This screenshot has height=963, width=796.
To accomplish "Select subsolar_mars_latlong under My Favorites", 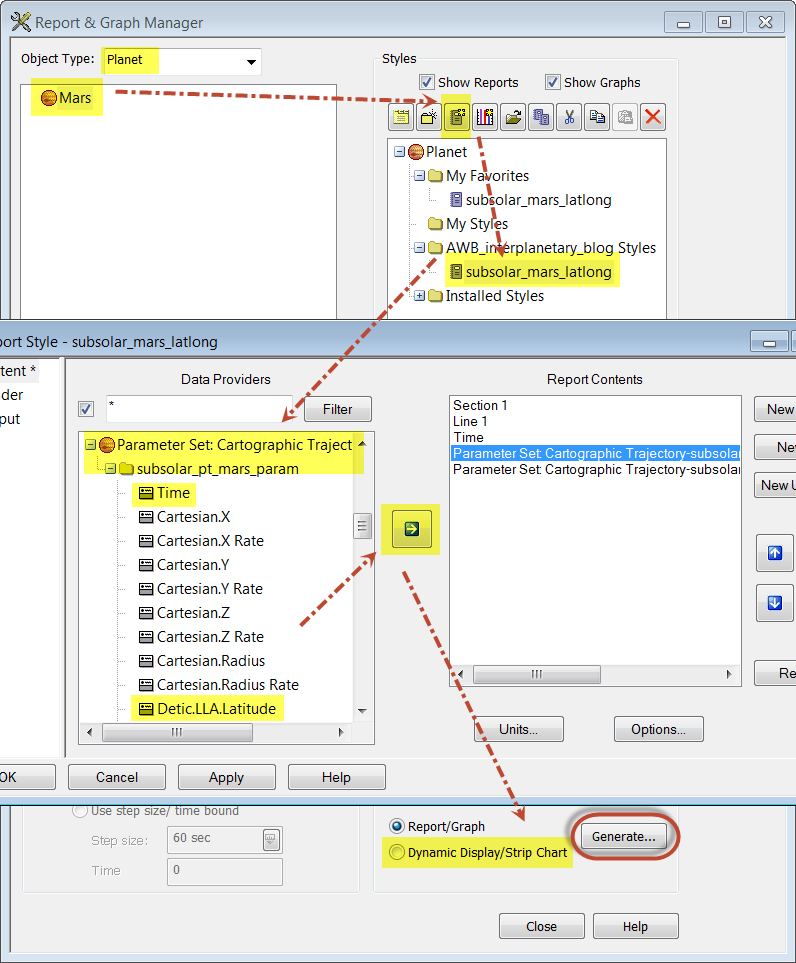I will click(x=531, y=200).
